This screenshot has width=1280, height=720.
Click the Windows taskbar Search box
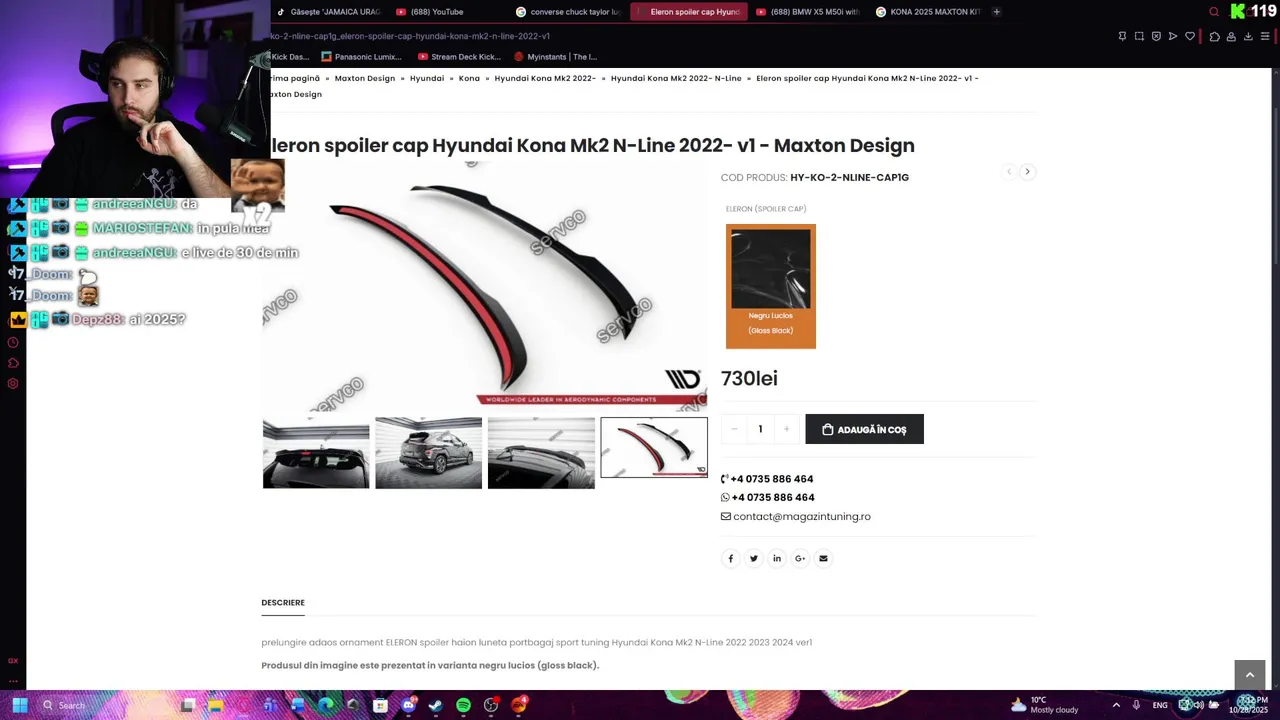(x=105, y=705)
